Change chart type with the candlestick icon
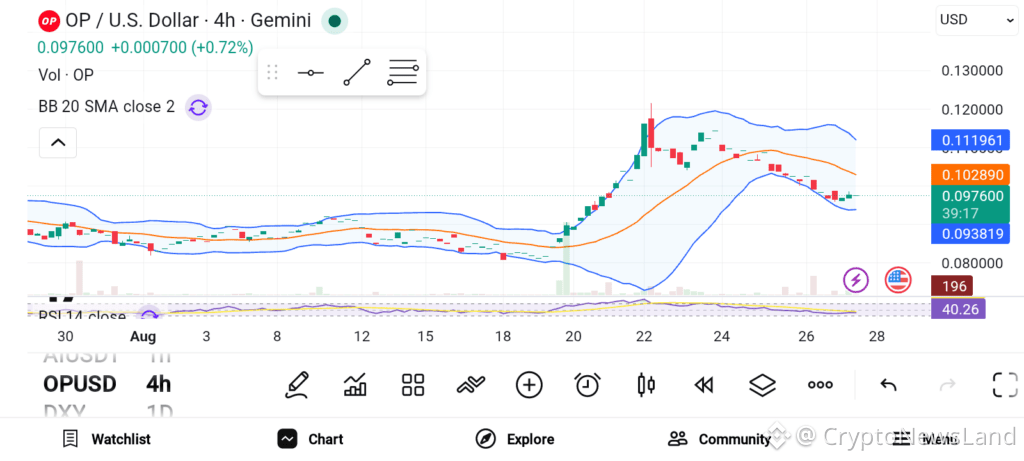Viewport: 1024px width, 461px height. (x=645, y=385)
